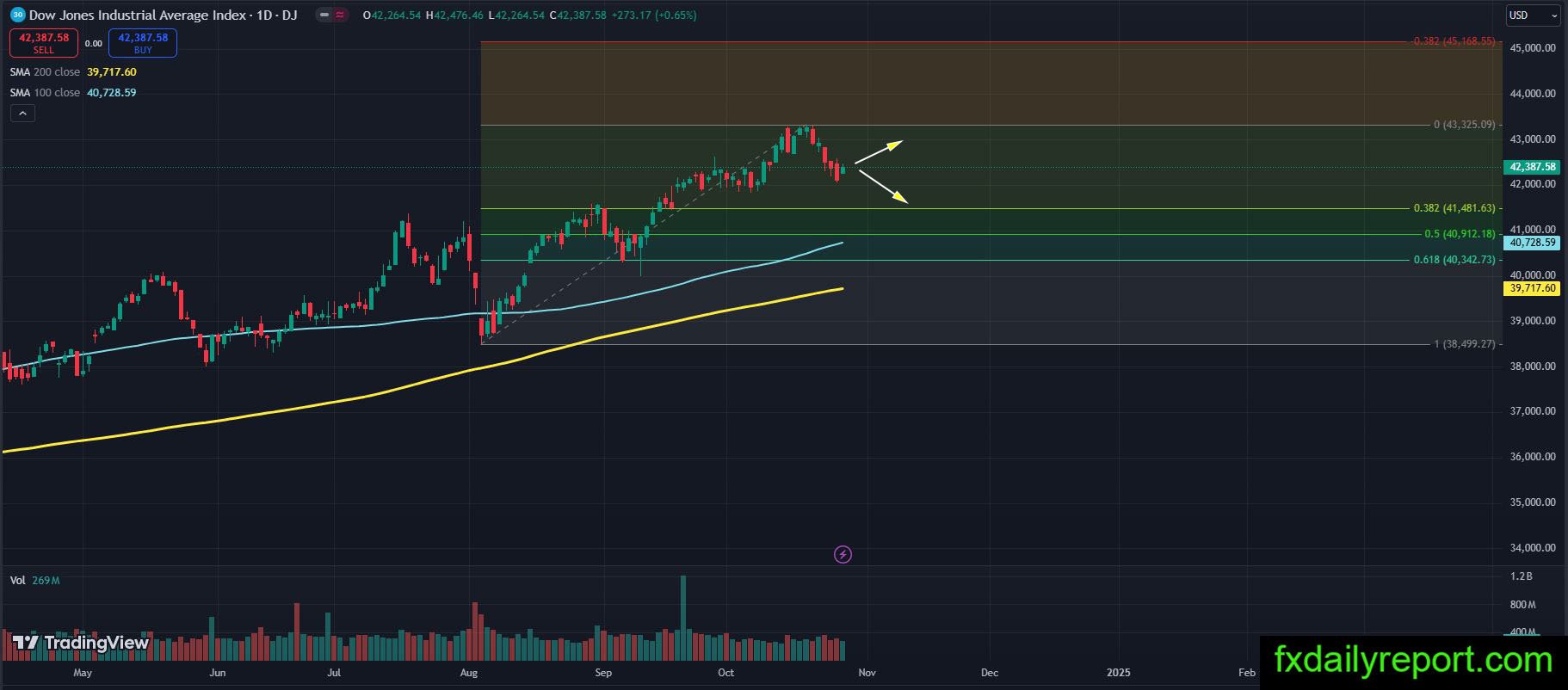Viewport: 1568px width, 690px height.
Task: Click the Dec label on time axis
Action: [990, 673]
